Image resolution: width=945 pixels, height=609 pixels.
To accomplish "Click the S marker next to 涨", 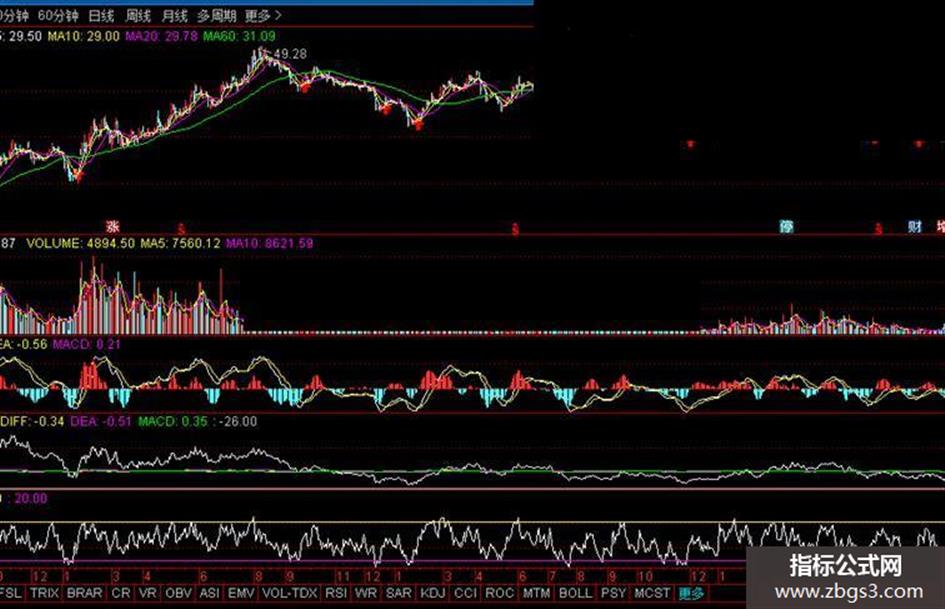I will (181, 229).
